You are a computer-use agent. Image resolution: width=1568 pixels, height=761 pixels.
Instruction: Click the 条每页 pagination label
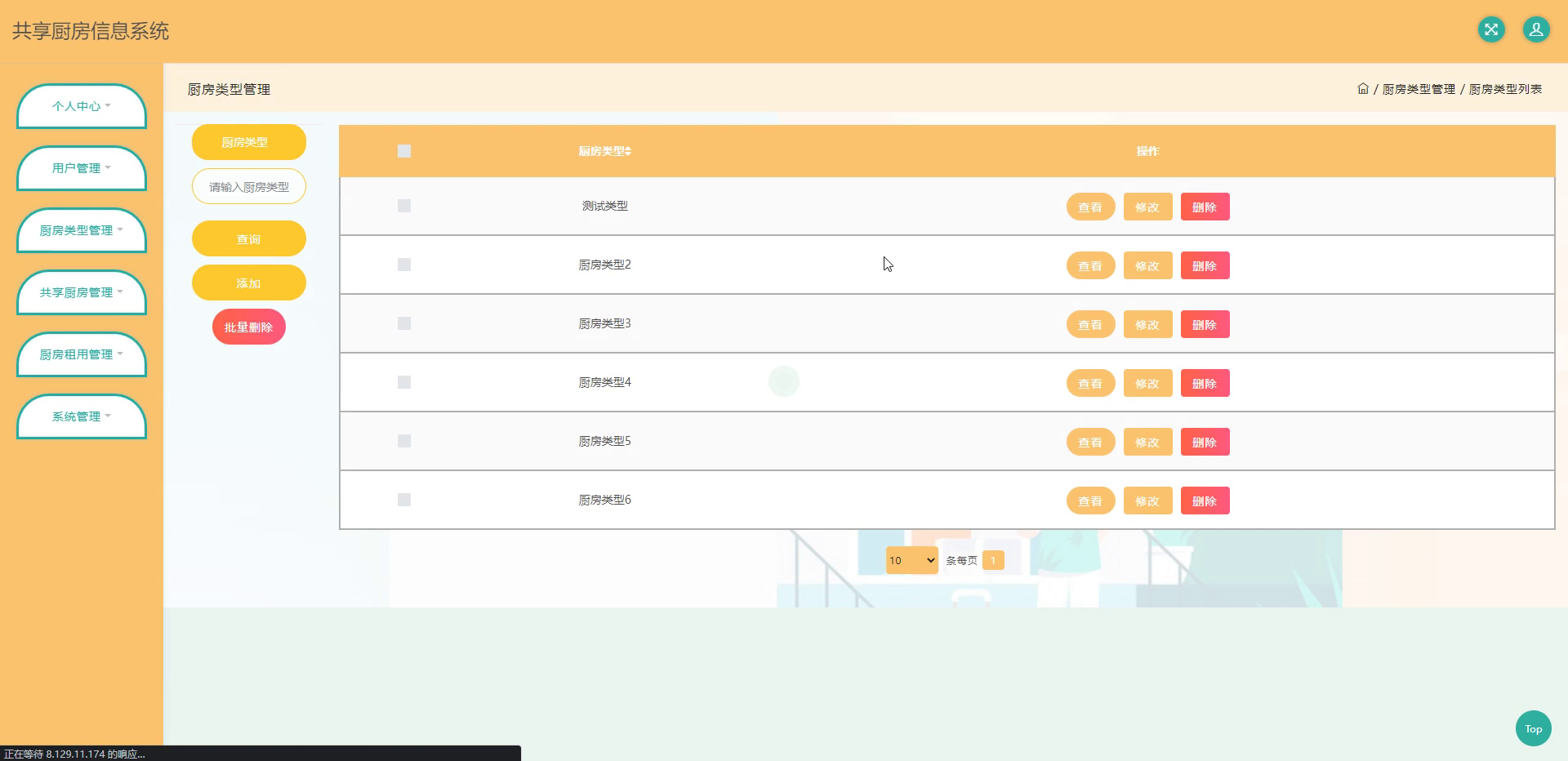pyautogui.click(x=961, y=560)
